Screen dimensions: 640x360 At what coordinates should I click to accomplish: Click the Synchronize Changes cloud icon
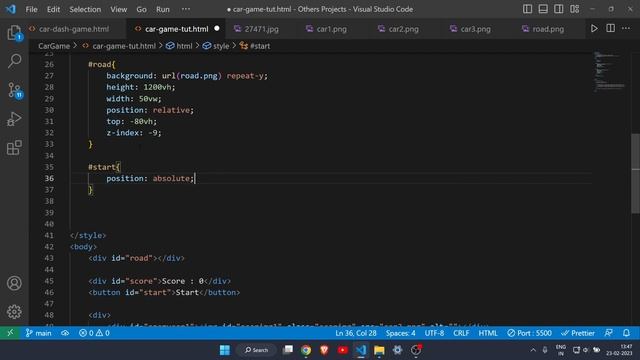click(x=65, y=333)
